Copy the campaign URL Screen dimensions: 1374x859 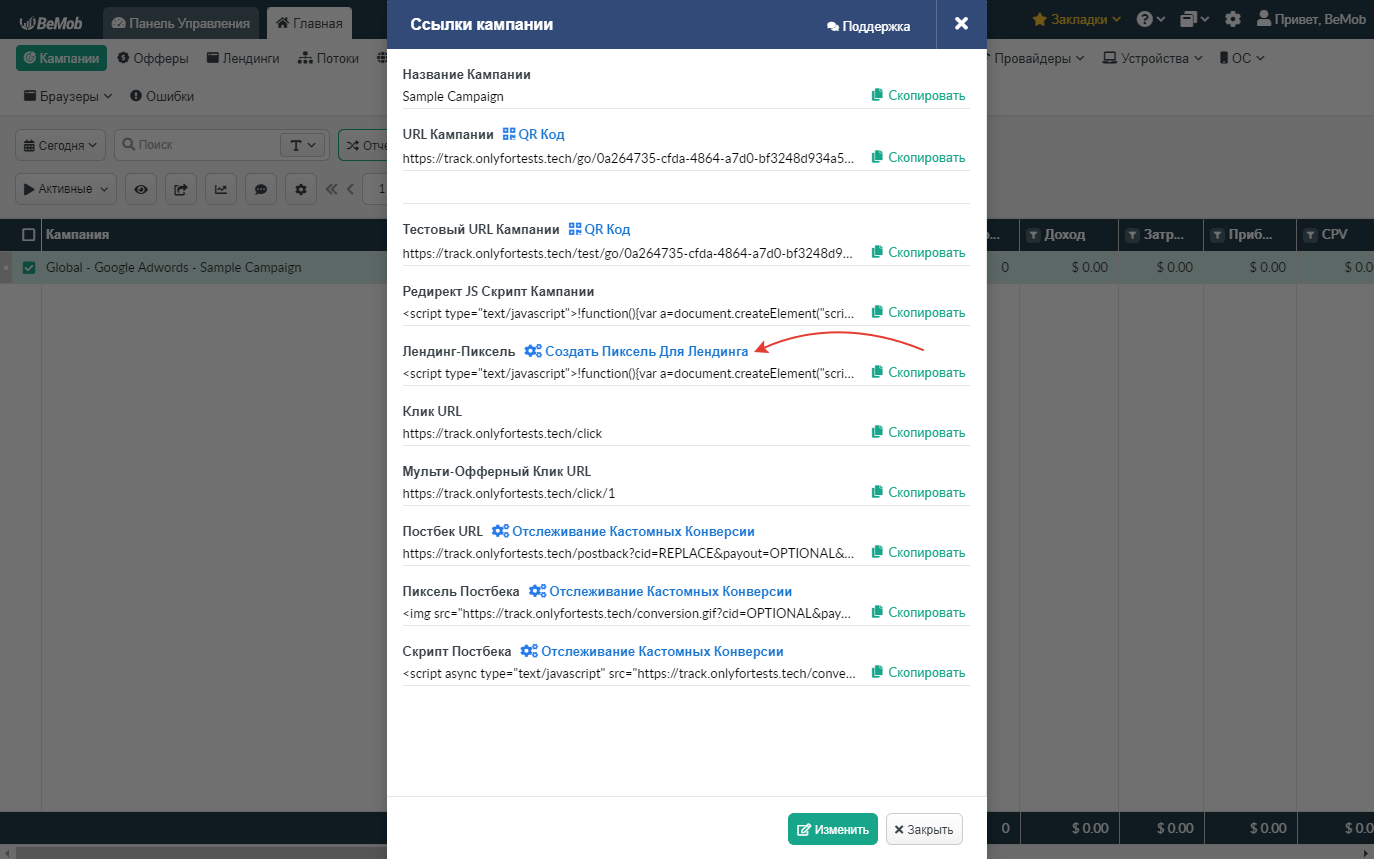(x=918, y=157)
